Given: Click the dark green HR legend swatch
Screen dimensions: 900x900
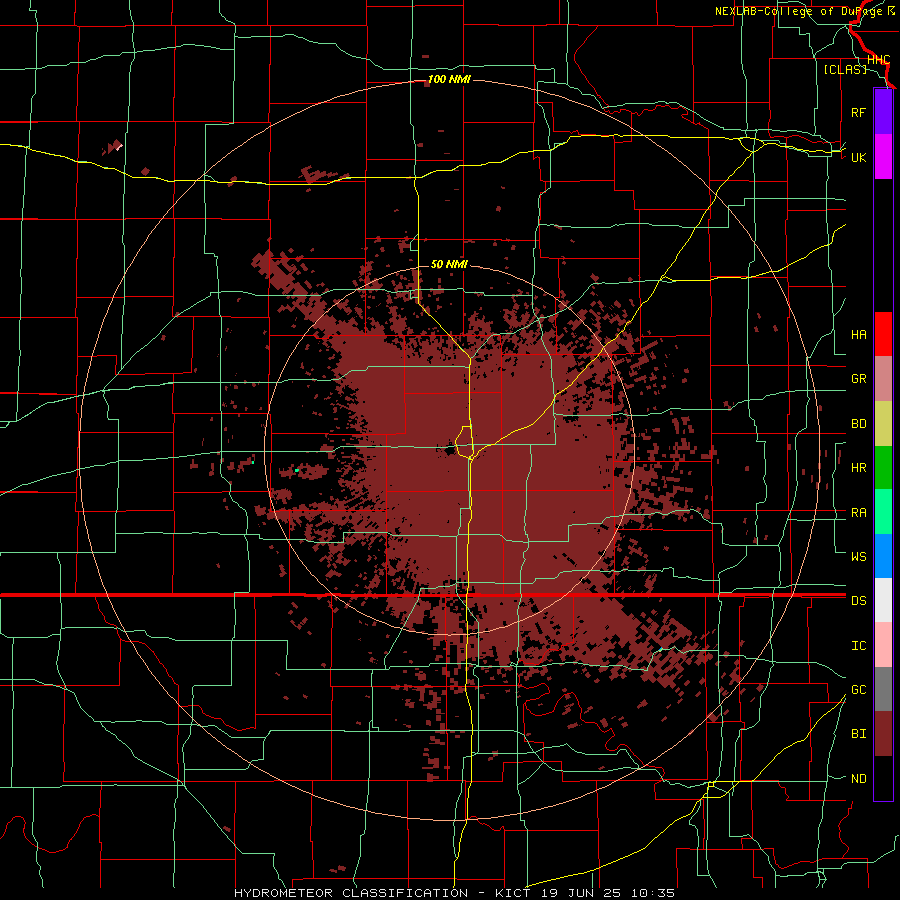Looking at the screenshot, I should tap(883, 468).
